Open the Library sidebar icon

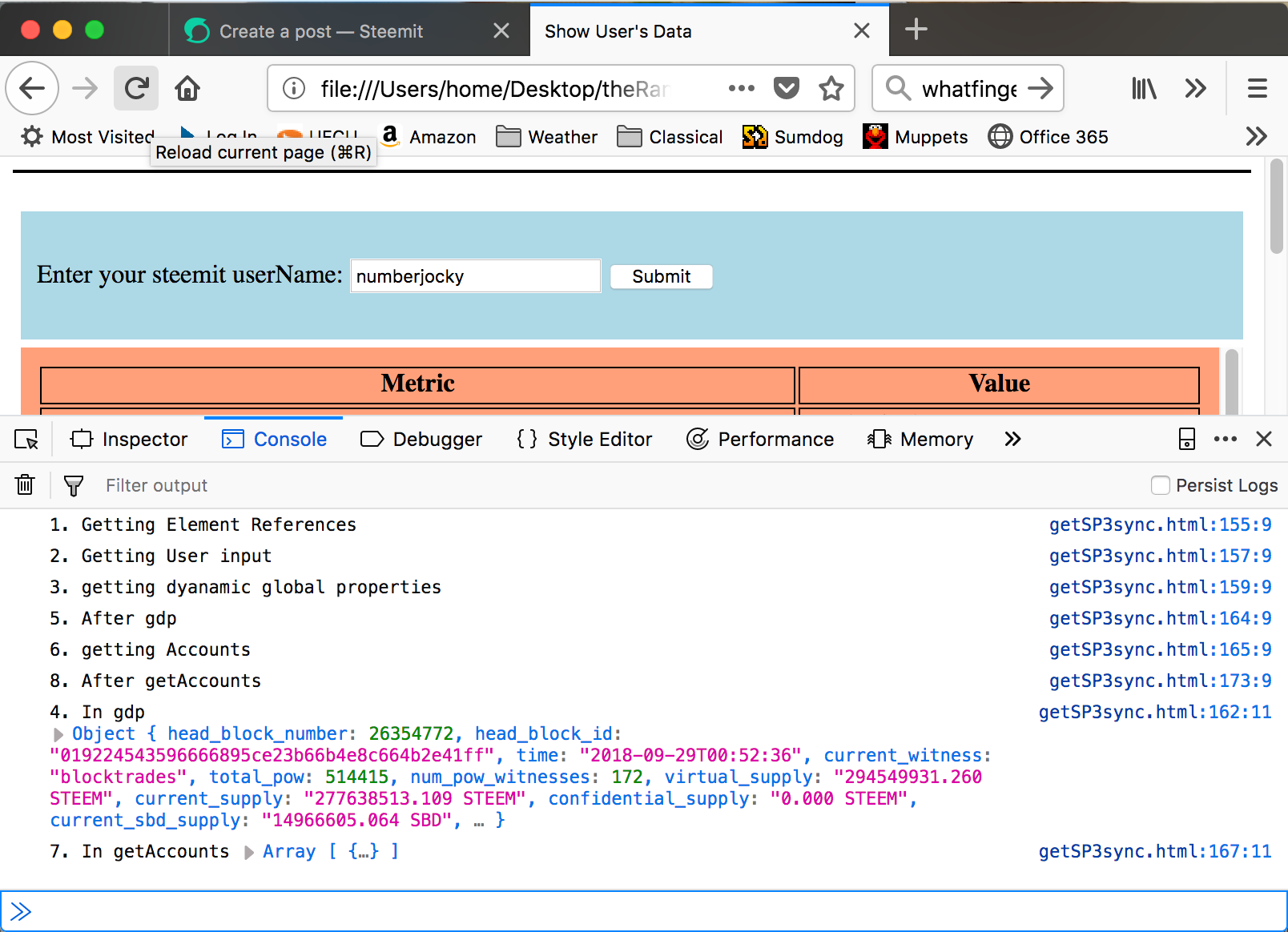coord(1144,88)
